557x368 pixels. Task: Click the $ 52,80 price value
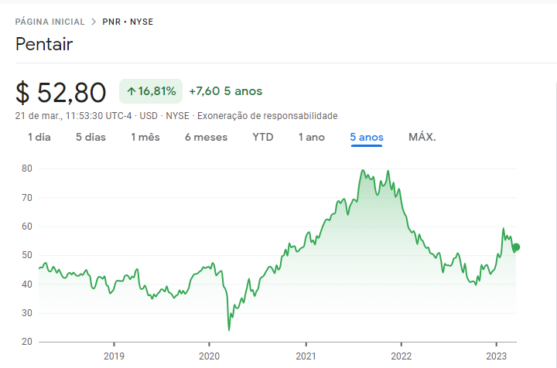[61, 93]
